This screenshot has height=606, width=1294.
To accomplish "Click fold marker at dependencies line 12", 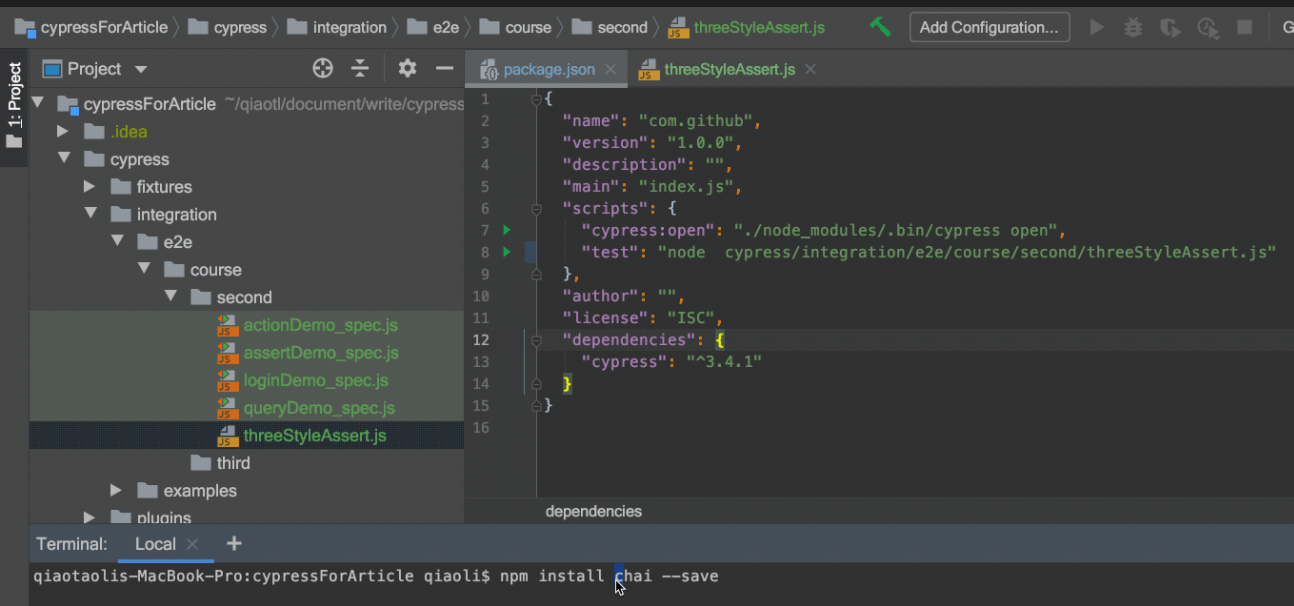I will click(537, 340).
